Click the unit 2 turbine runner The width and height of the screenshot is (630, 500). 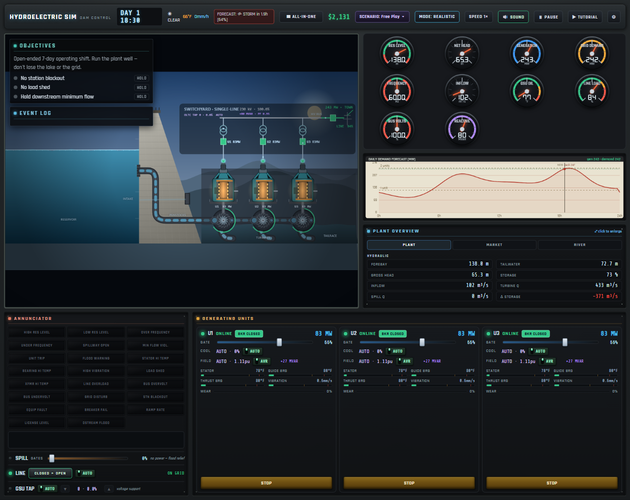[263, 220]
